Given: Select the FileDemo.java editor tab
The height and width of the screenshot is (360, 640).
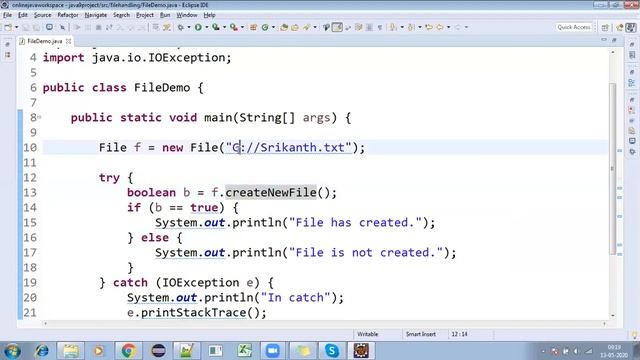Looking at the screenshot, I should [44, 41].
